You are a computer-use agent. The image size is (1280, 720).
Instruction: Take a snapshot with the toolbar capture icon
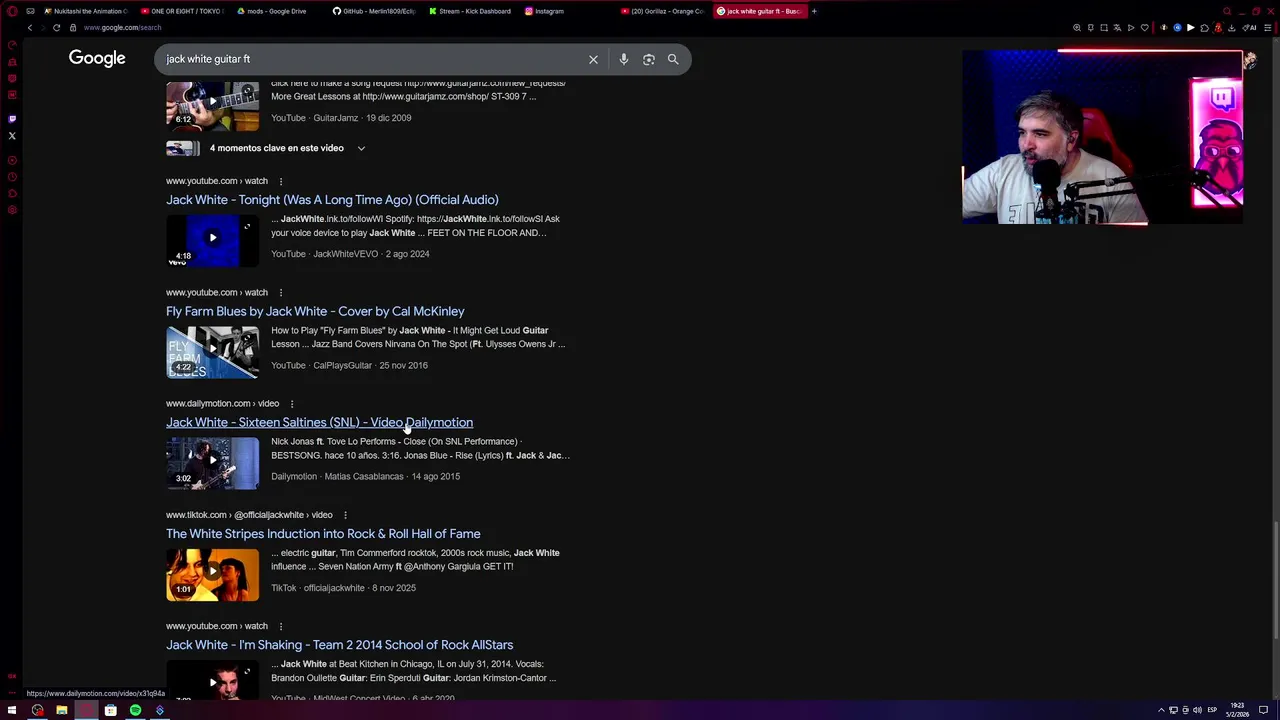(x=1104, y=28)
